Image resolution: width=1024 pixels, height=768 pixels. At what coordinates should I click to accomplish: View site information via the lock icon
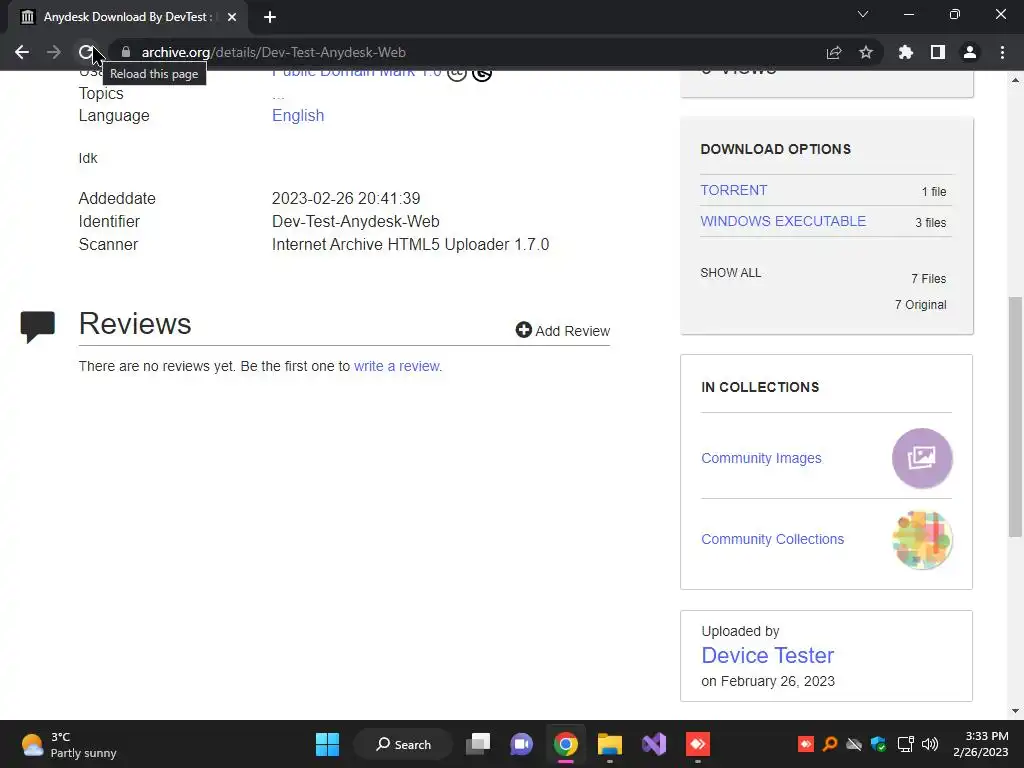click(x=126, y=52)
